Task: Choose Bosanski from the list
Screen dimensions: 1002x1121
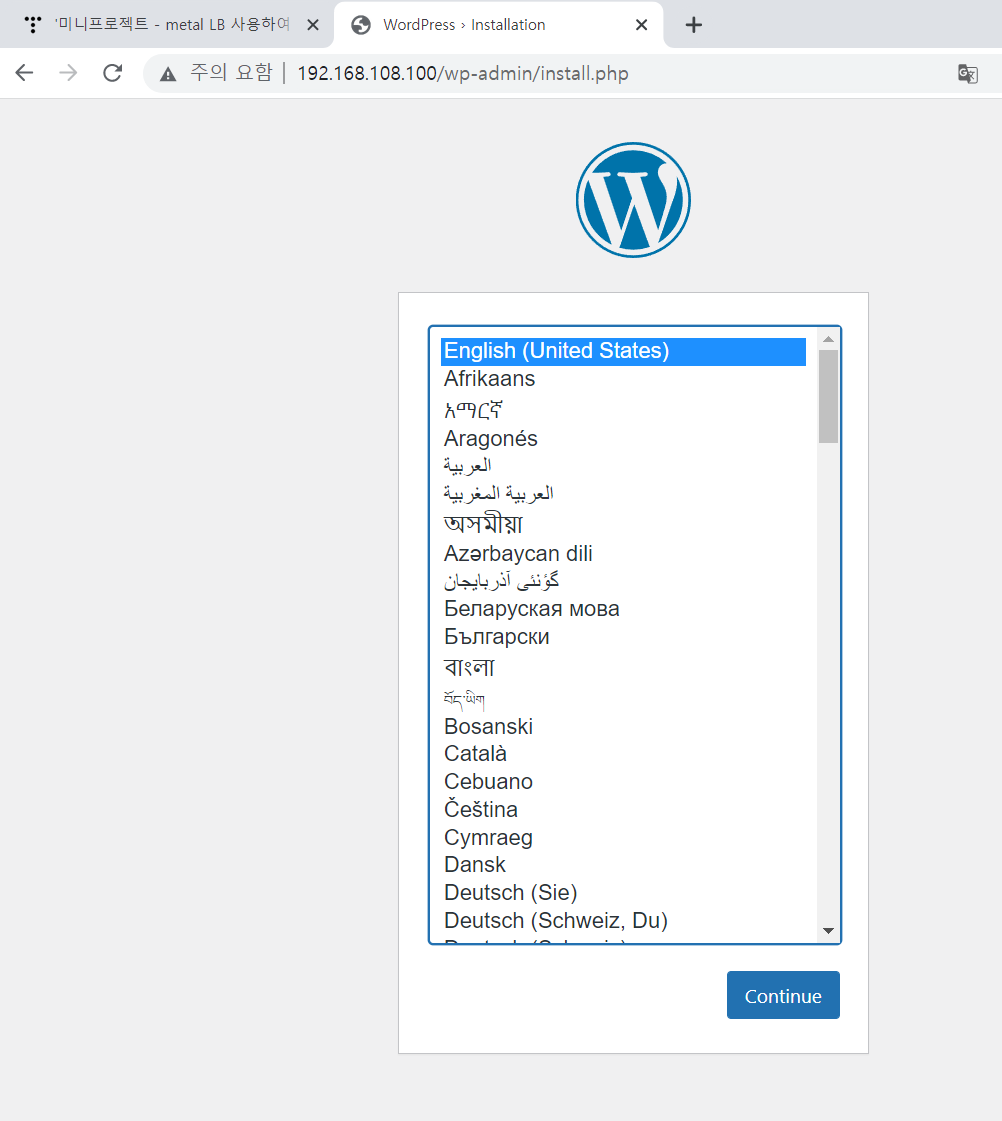Action: pos(623,726)
